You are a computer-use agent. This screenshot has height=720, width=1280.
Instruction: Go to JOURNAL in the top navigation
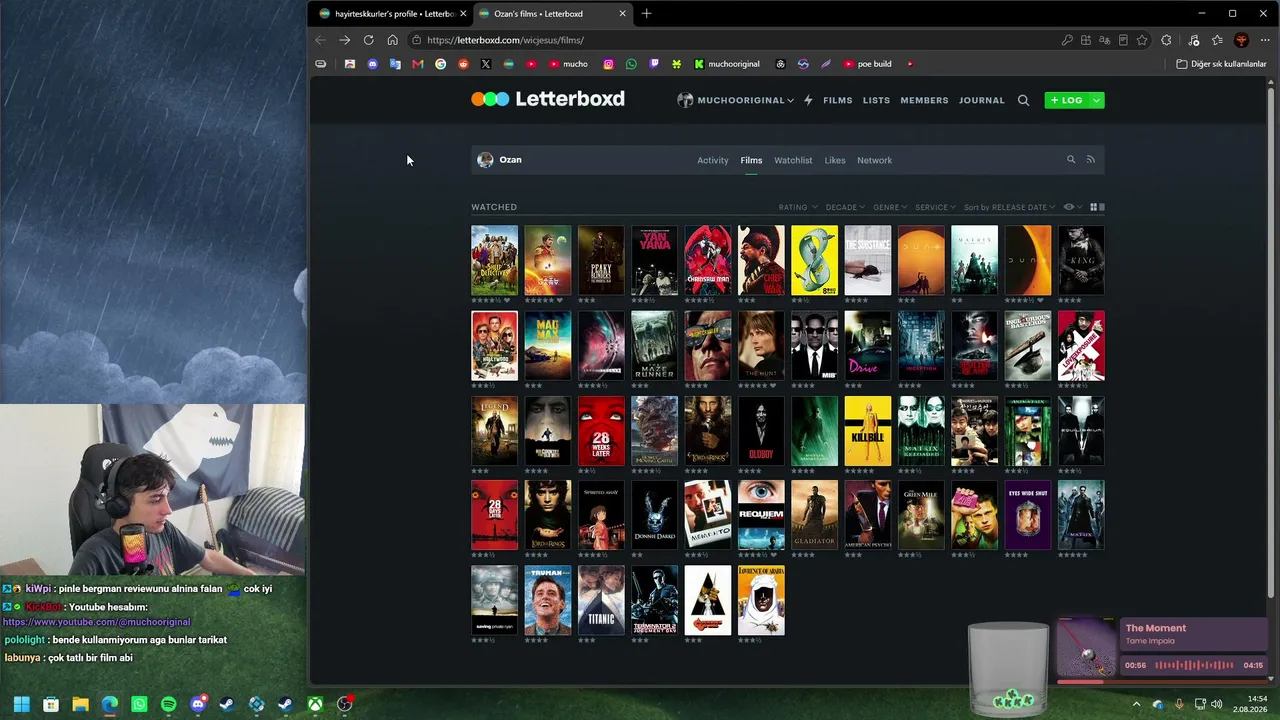[982, 100]
